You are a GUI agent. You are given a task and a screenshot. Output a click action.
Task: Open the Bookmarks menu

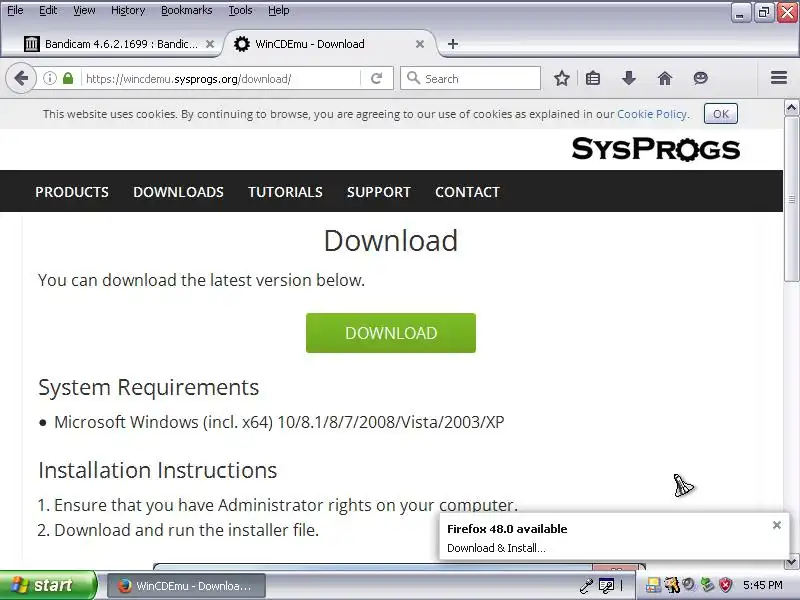[x=186, y=10]
